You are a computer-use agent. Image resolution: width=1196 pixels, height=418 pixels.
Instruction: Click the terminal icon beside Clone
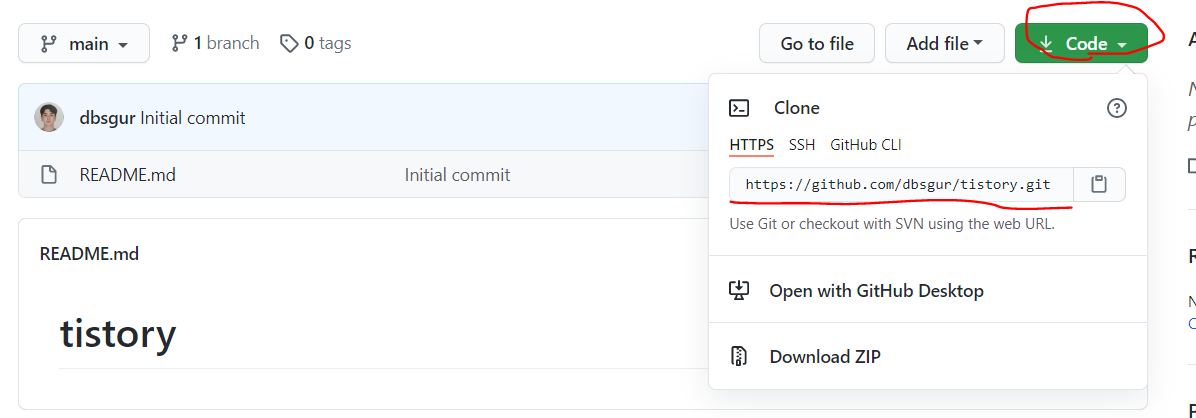pyautogui.click(x=739, y=108)
